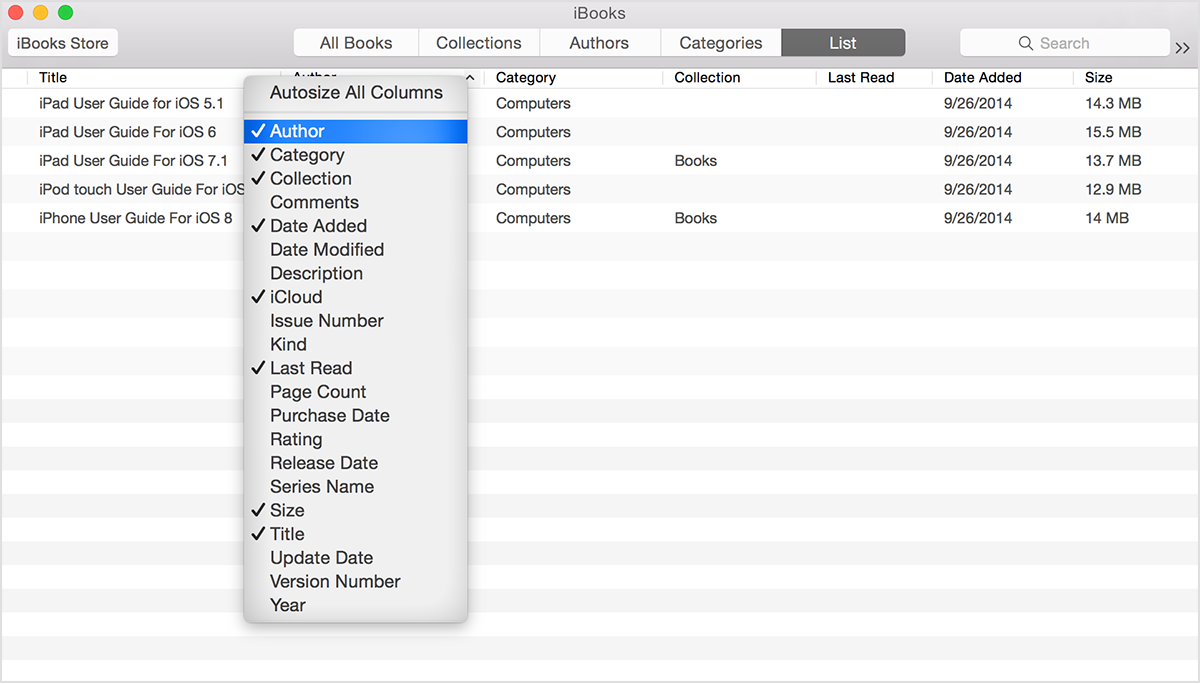Uncheck Author column in menu

pos(355,131)
